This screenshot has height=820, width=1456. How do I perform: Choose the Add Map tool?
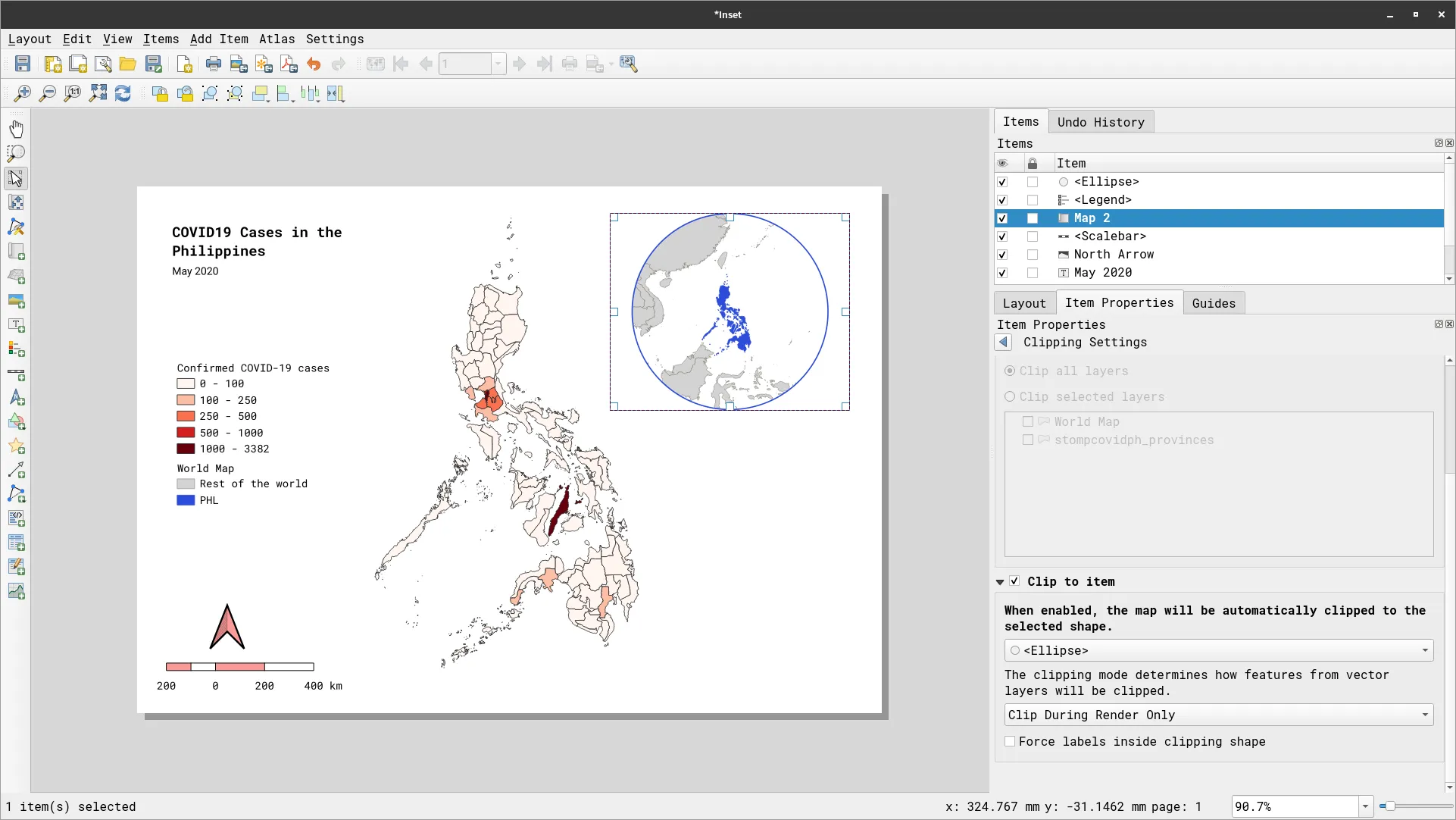click(17, 252)
